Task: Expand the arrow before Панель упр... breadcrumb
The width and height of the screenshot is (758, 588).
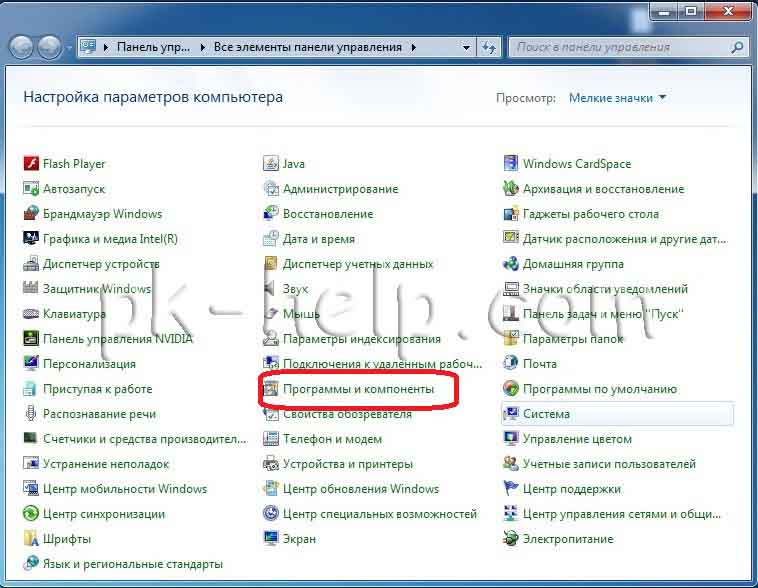Action: click(106, 47)
